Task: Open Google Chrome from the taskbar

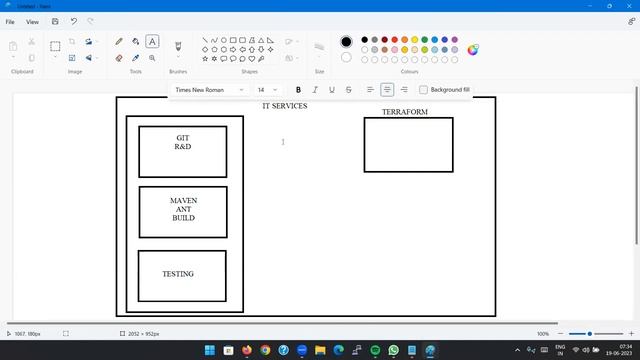Action: coord(265,350)
